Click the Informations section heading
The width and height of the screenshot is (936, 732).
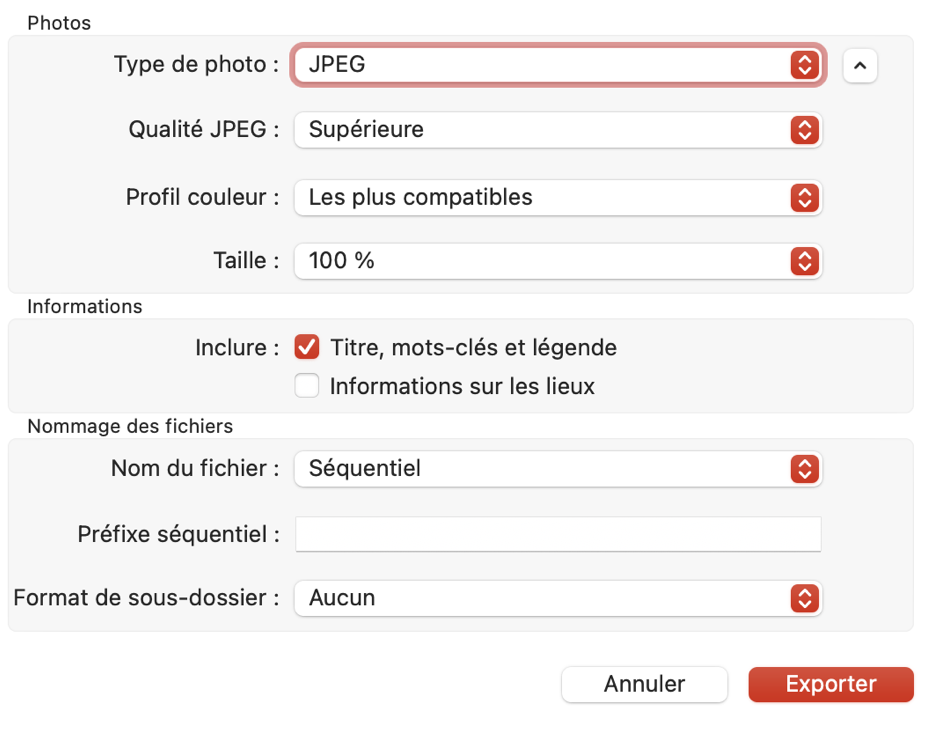pyautogui.click(x=85, y=306)
